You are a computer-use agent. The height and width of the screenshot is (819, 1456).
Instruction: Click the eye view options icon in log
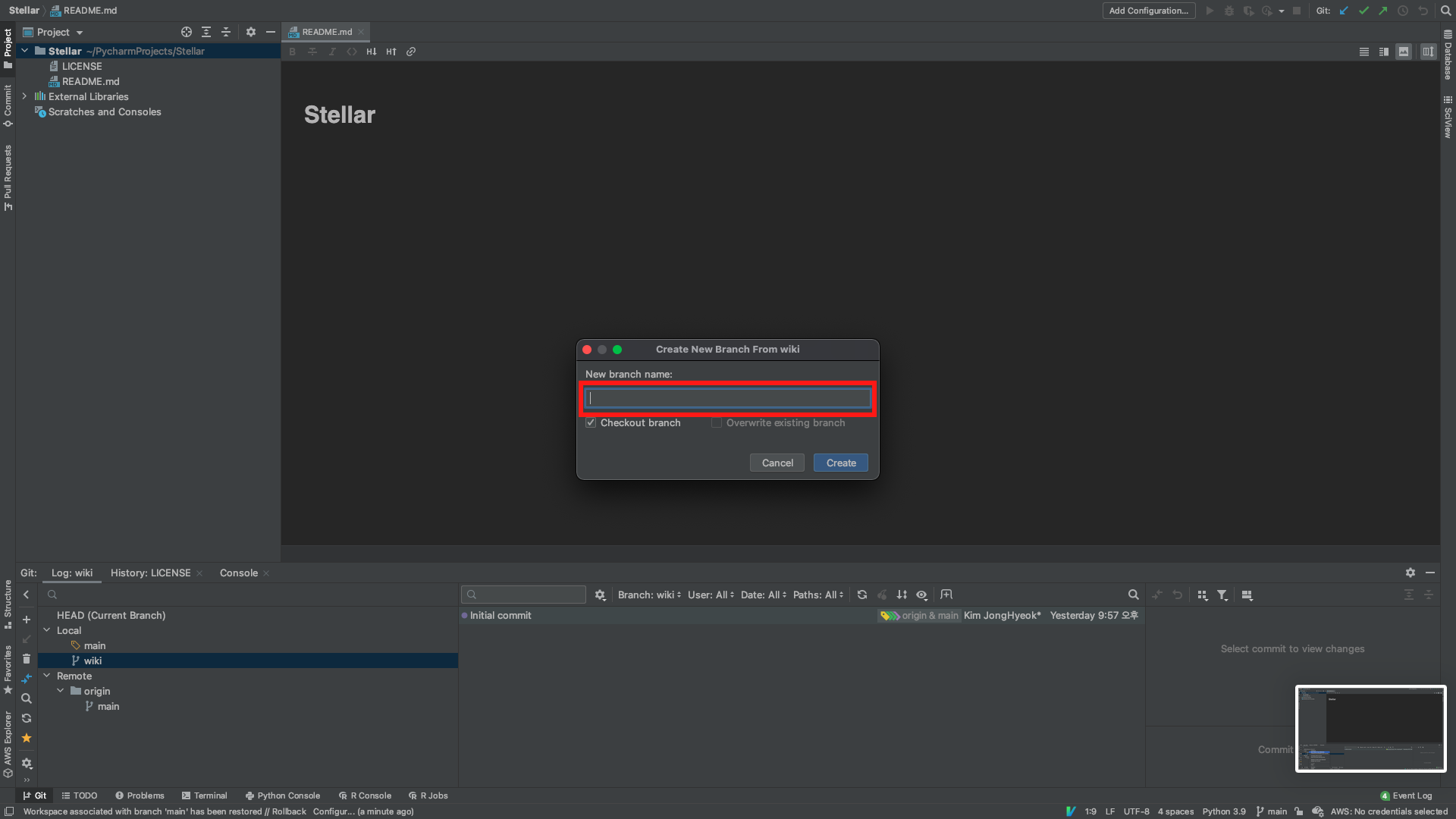[x=921, y=595]
